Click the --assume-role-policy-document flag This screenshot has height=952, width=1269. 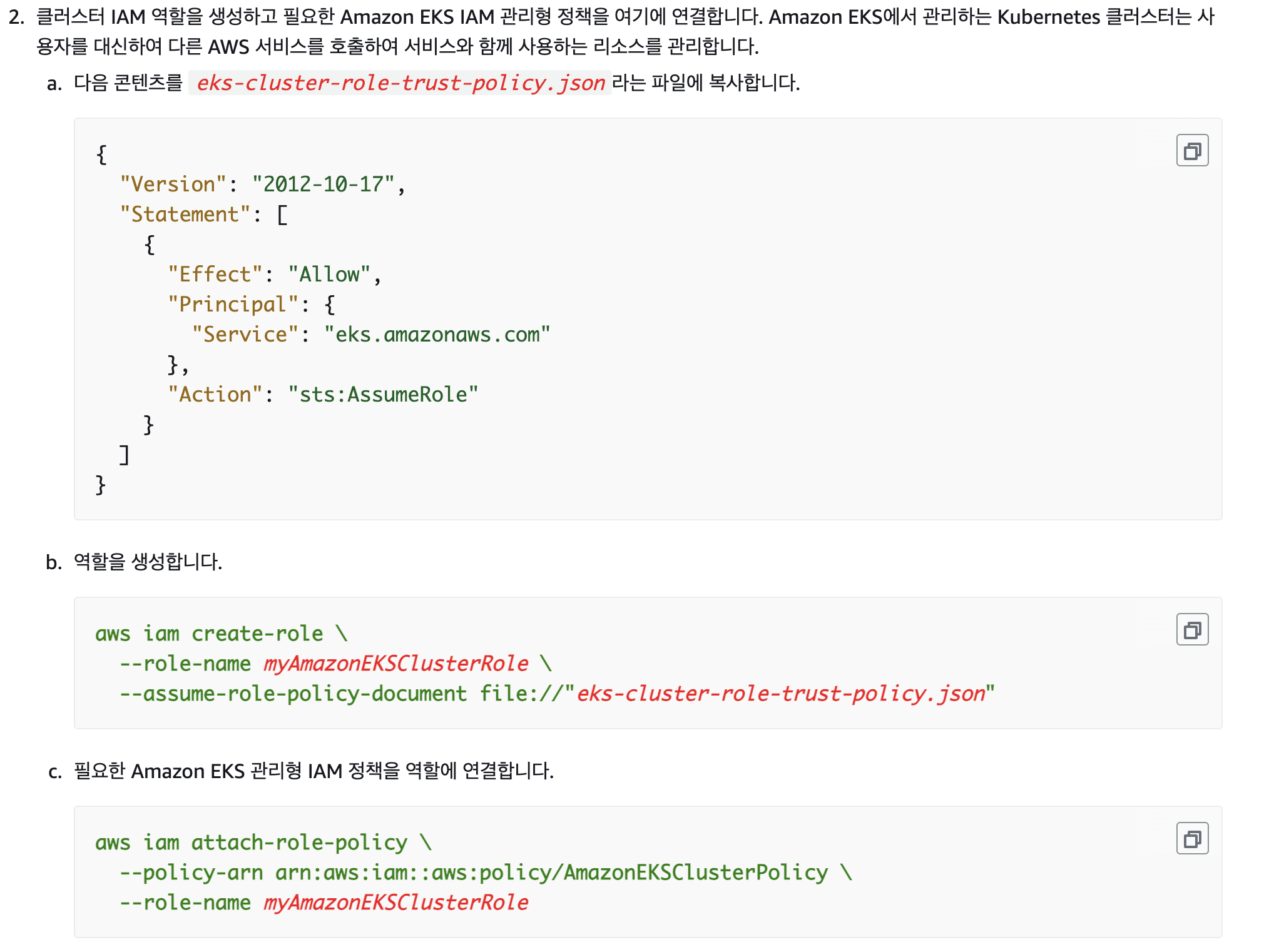(x=293, y=694)
